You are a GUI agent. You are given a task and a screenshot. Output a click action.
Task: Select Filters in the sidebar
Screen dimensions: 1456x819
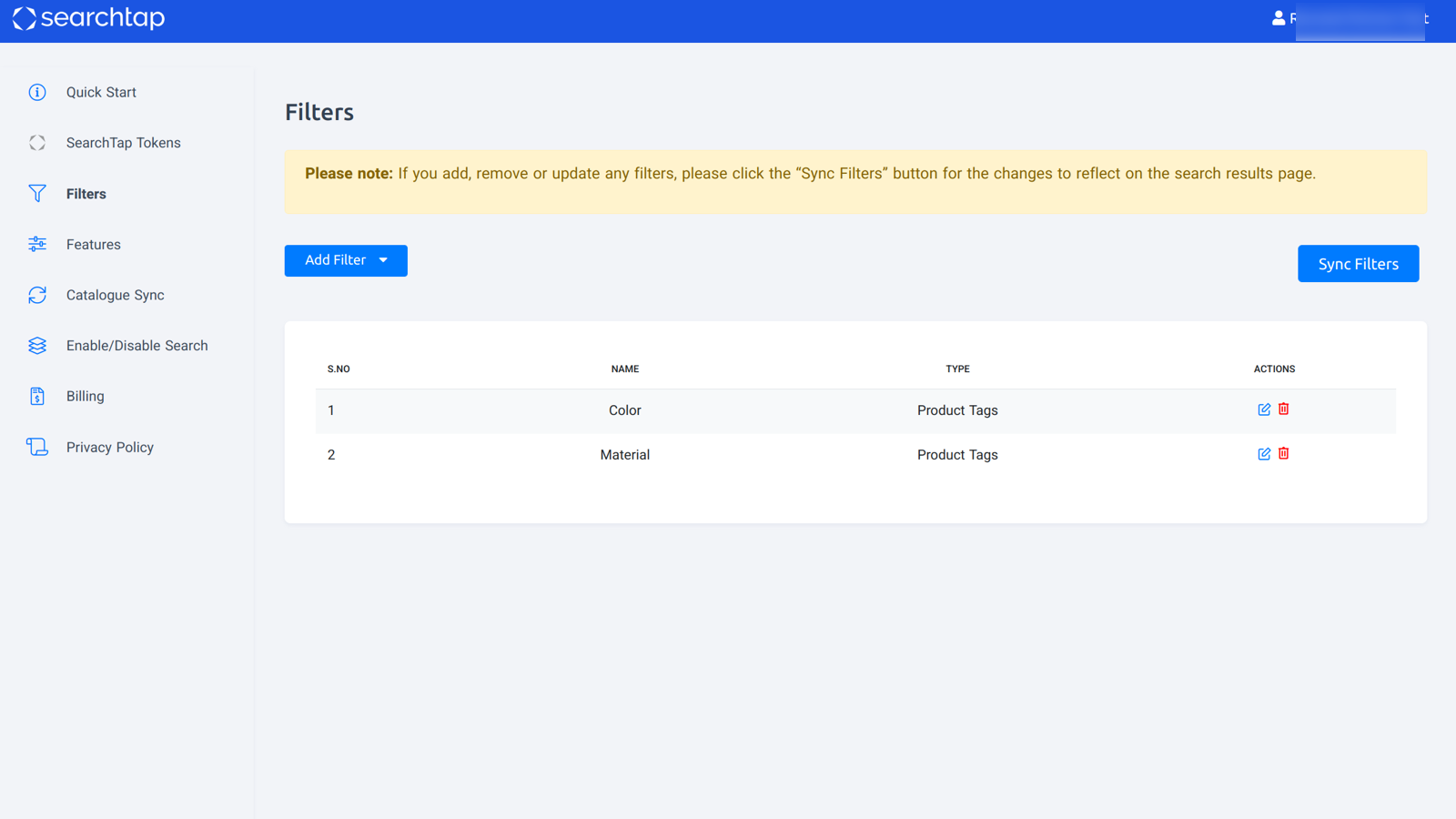86,194
